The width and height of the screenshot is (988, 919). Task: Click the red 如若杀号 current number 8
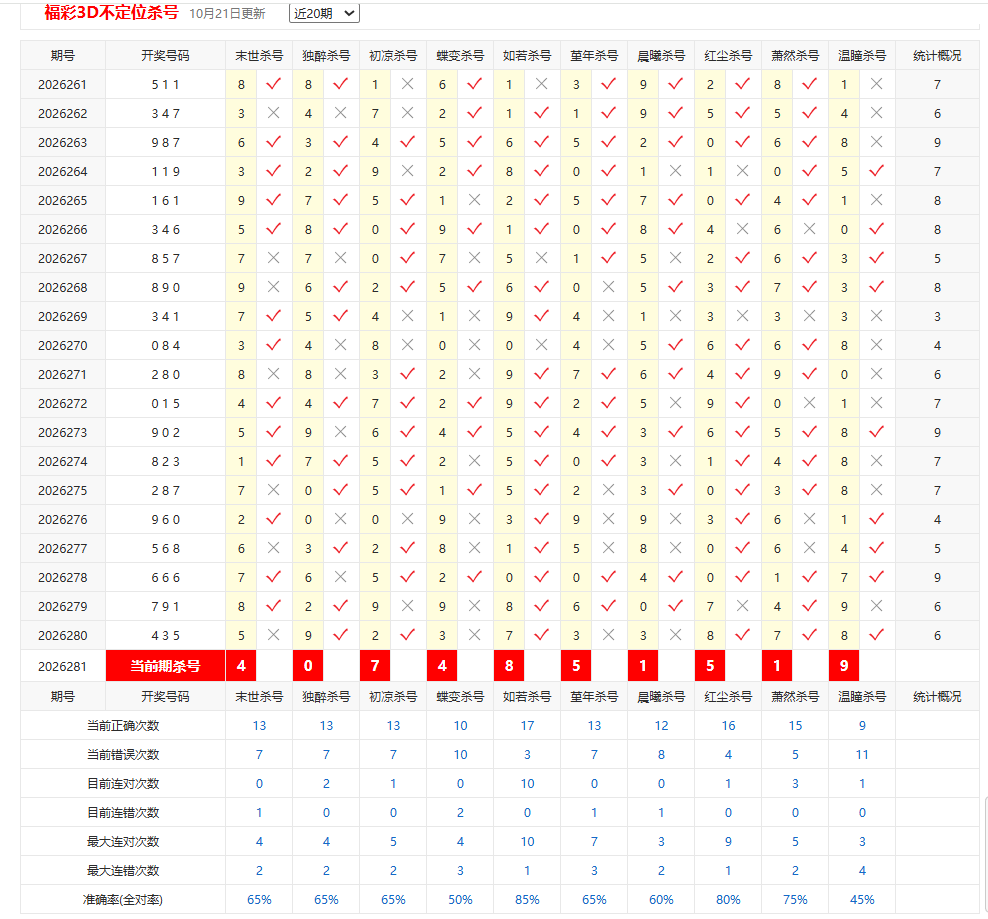click(509, 666)
